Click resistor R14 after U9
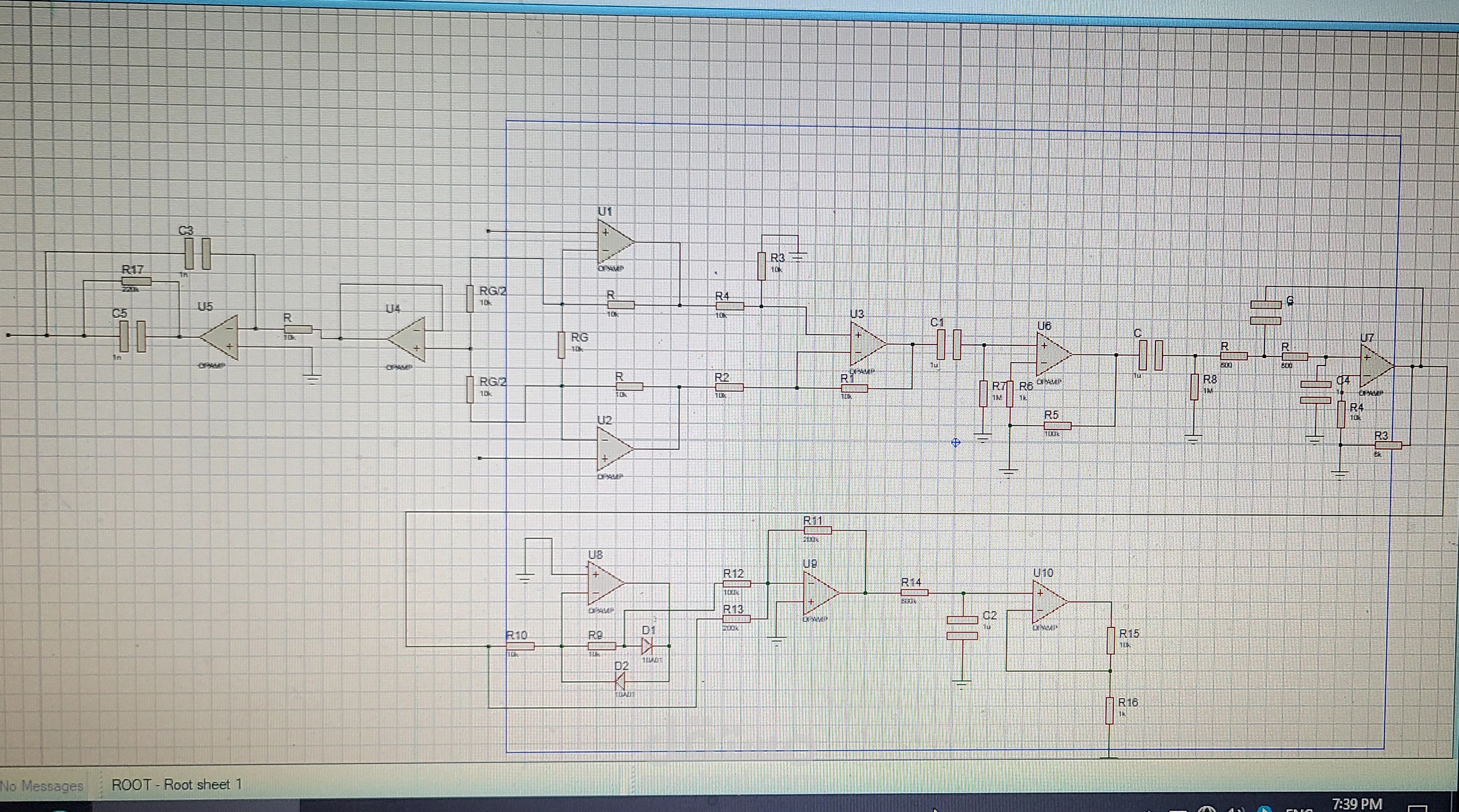 pyautogui.click(x=914, y=592)
